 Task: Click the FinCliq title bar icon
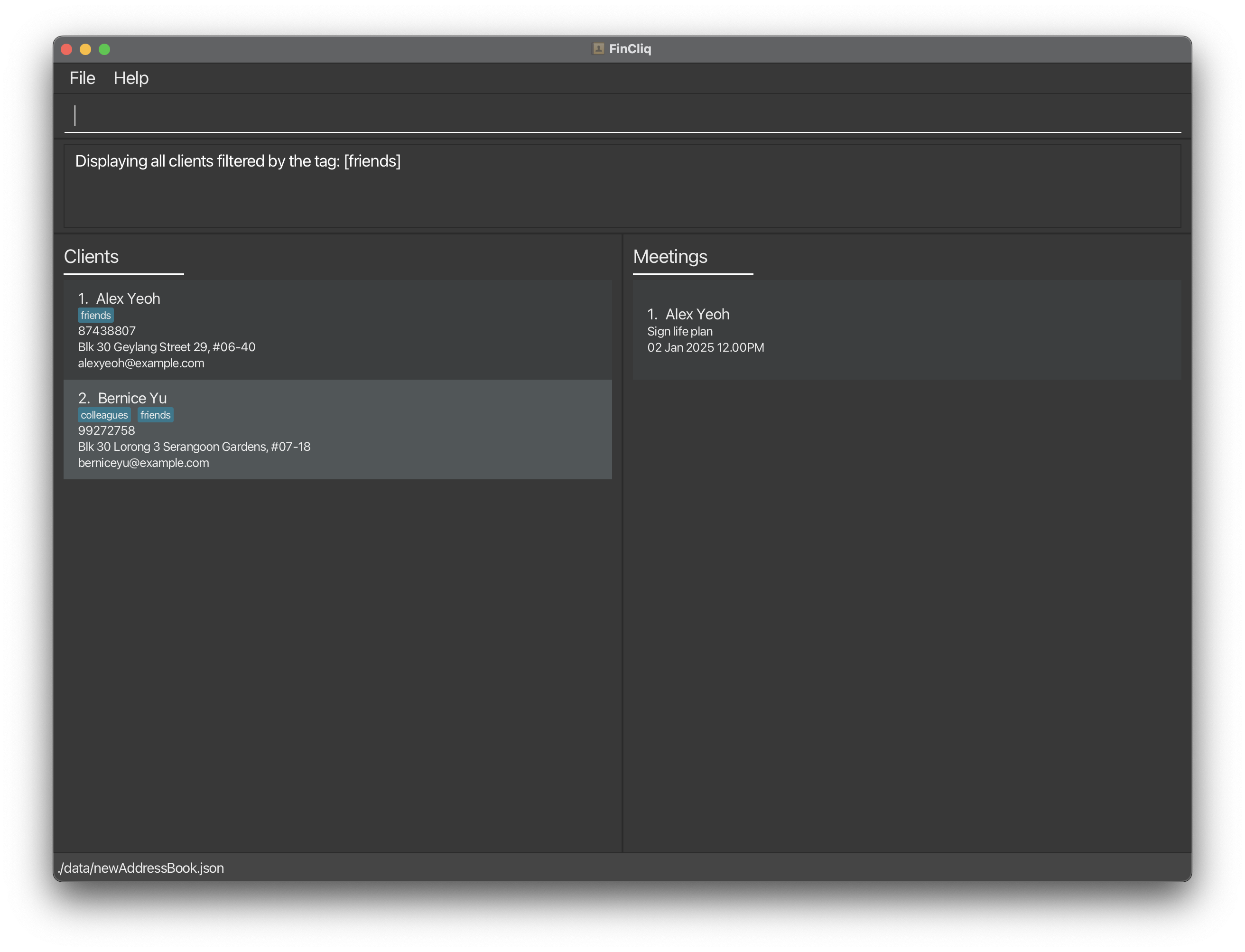click(598, 49)
